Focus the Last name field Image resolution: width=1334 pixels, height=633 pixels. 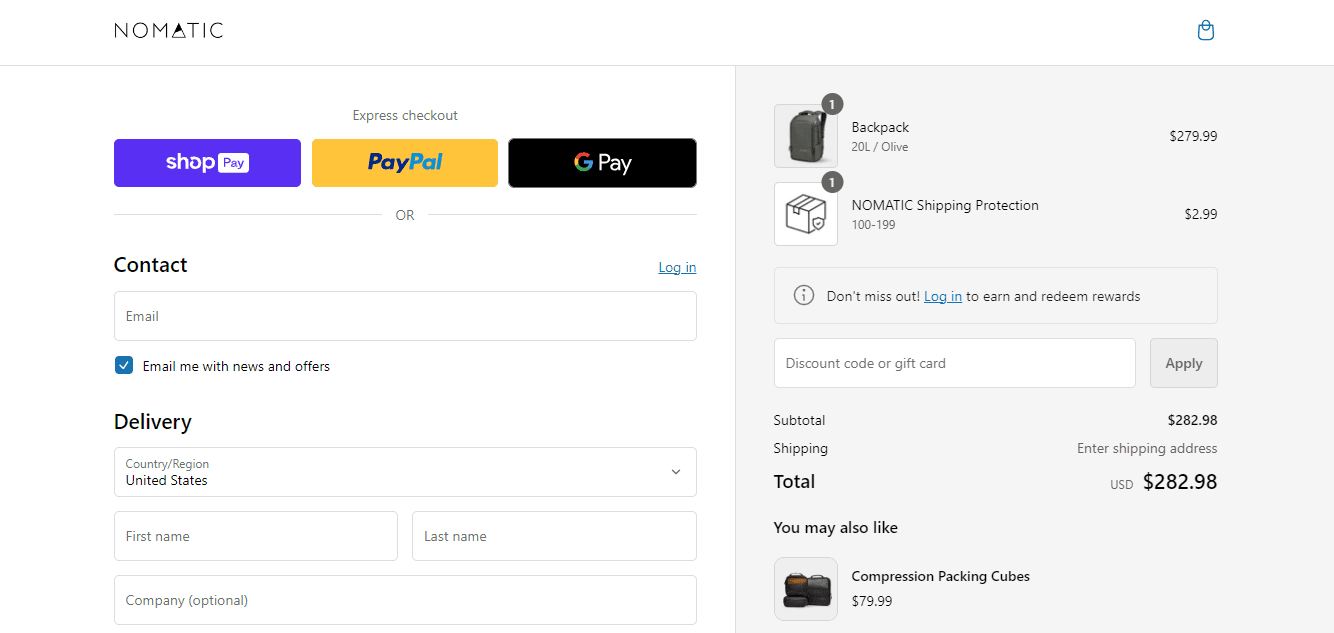(x=554, y=536)
